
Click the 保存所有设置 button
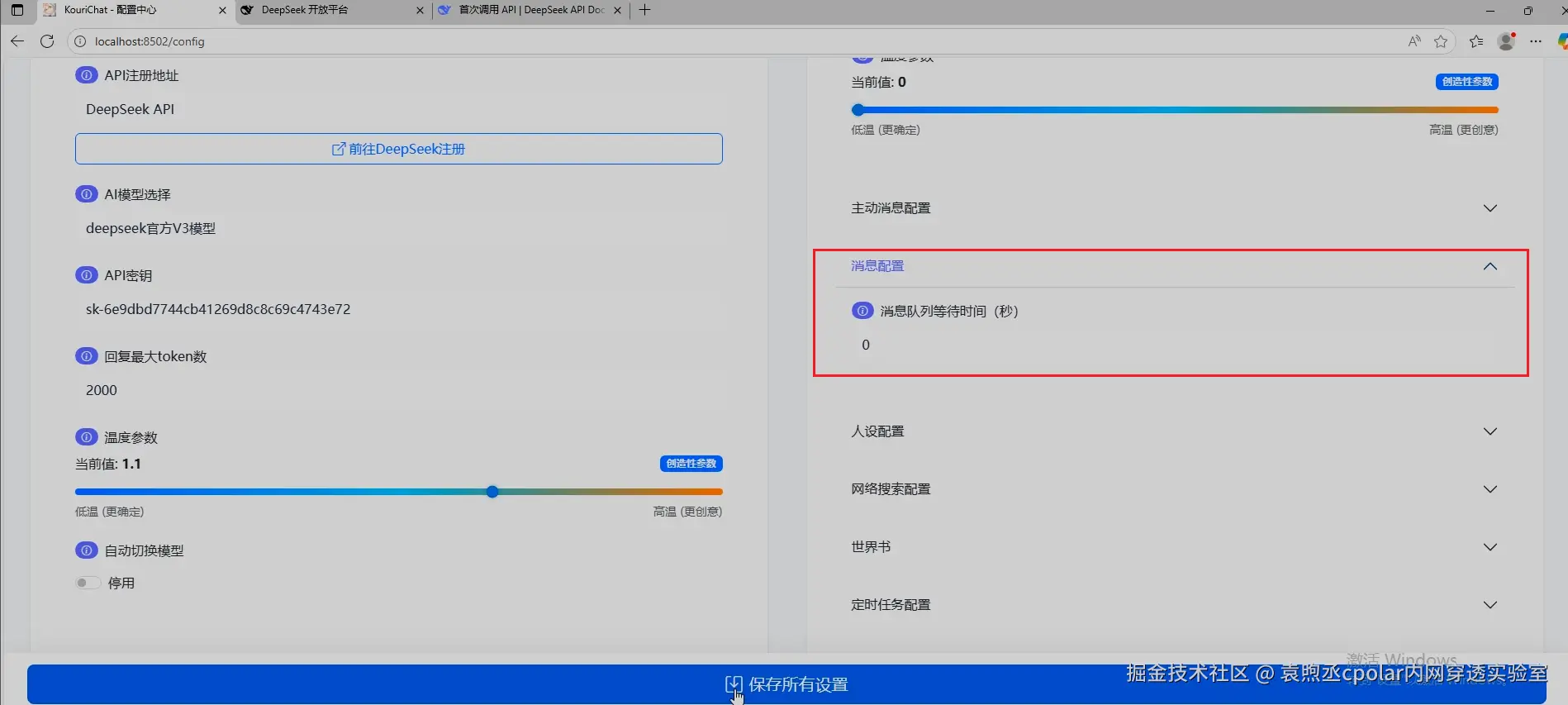coord(786,684)
